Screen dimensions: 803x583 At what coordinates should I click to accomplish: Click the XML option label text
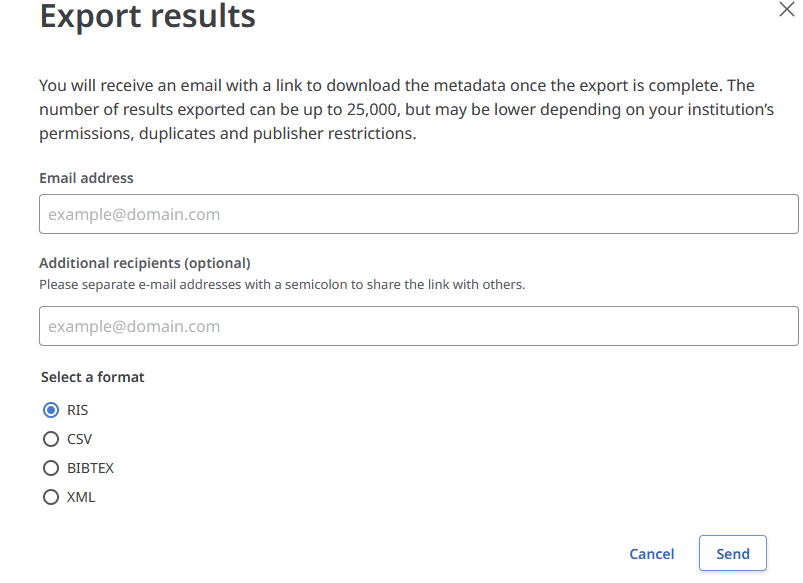click(81, 497)
